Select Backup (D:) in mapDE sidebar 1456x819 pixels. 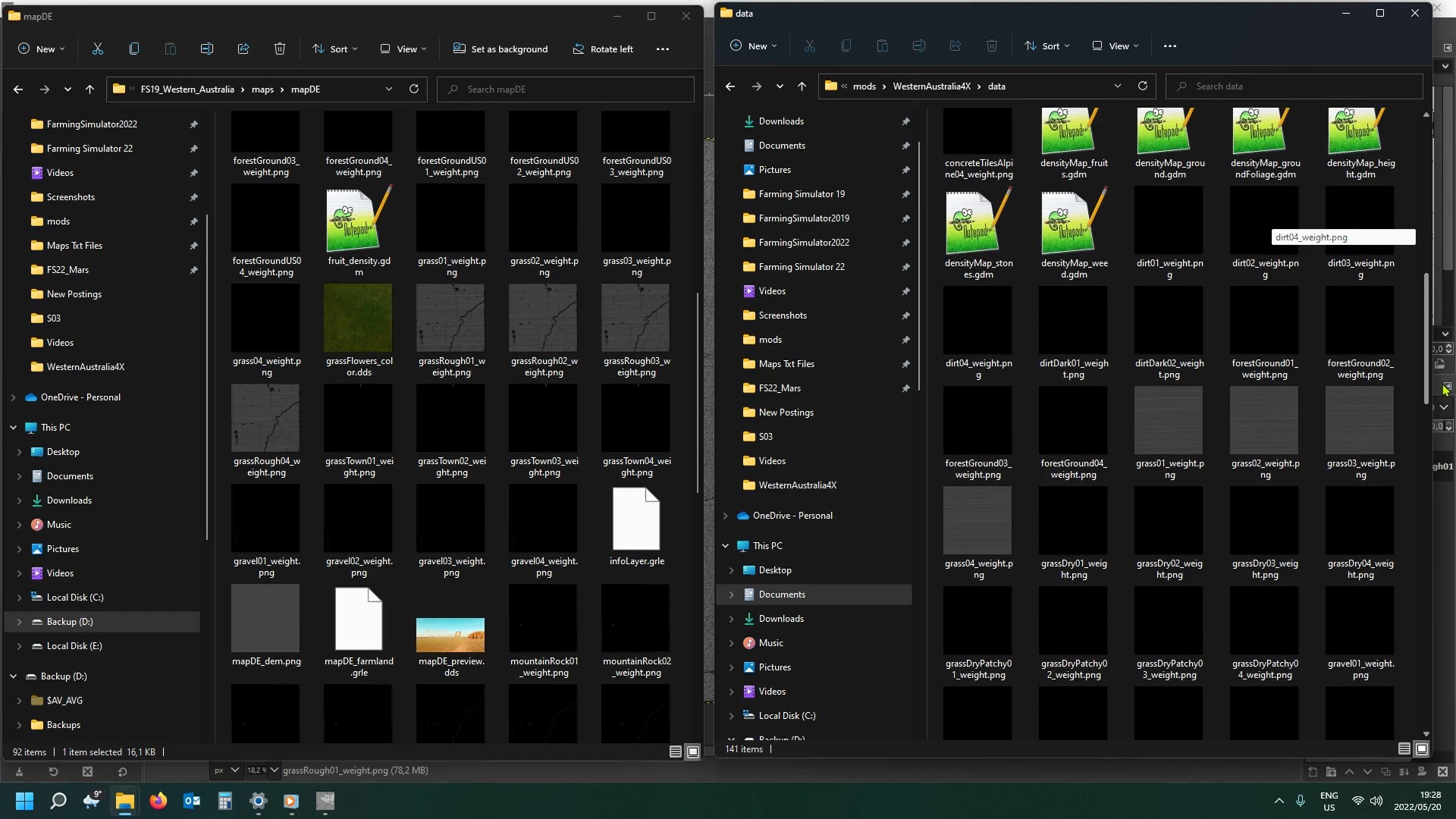pyautogui.click(x=102, y=622)
